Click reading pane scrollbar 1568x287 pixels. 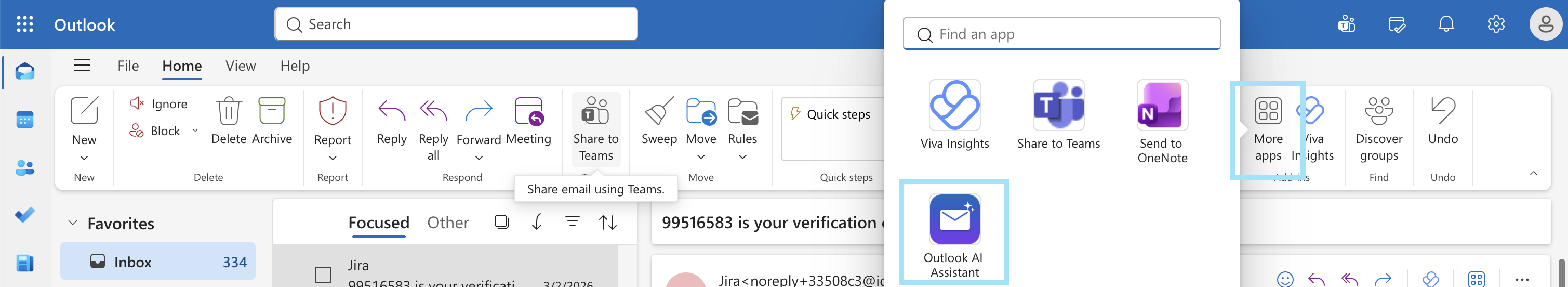(1561, 273)
